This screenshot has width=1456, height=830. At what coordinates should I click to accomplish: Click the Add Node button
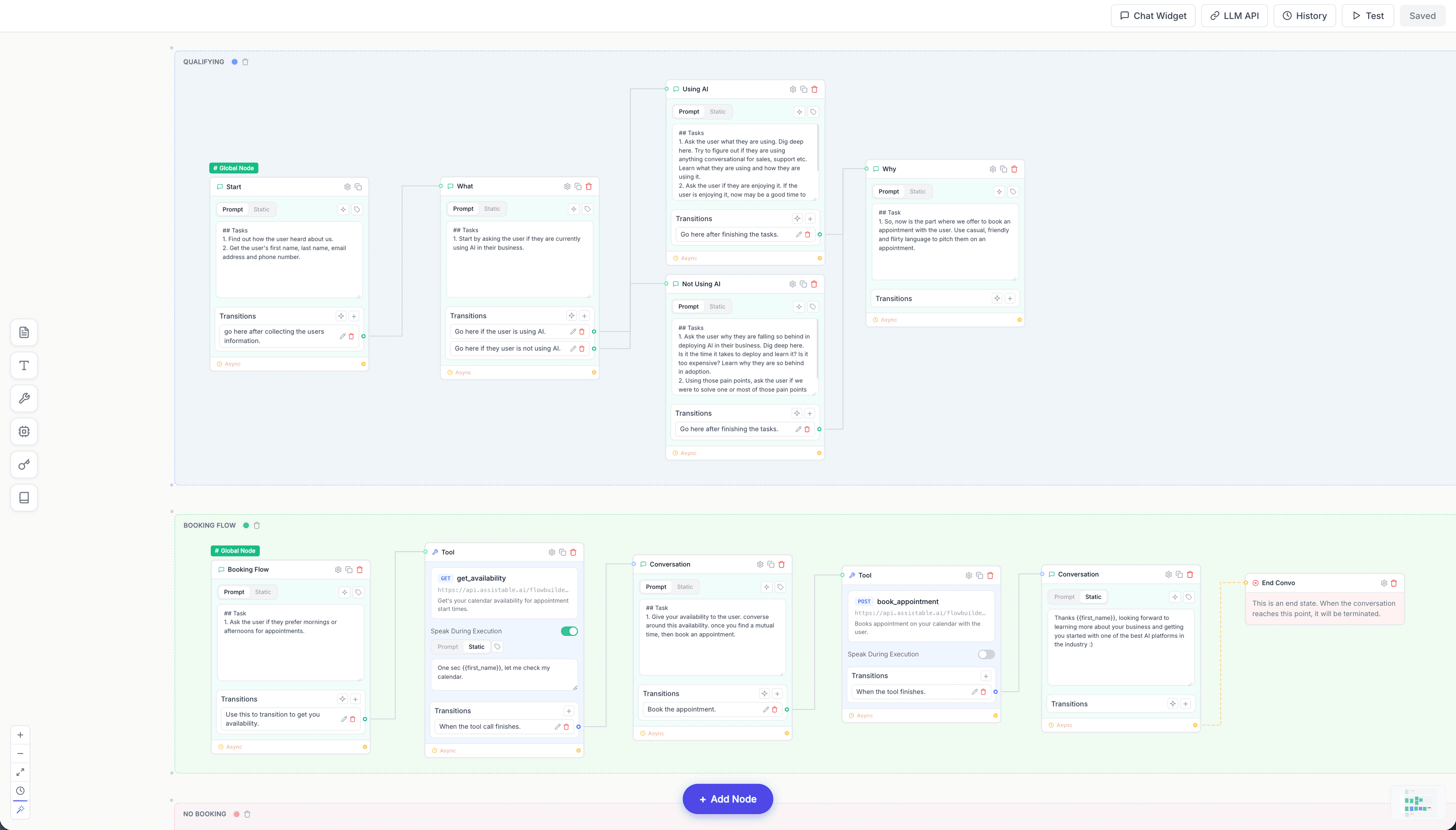point(727,799)
